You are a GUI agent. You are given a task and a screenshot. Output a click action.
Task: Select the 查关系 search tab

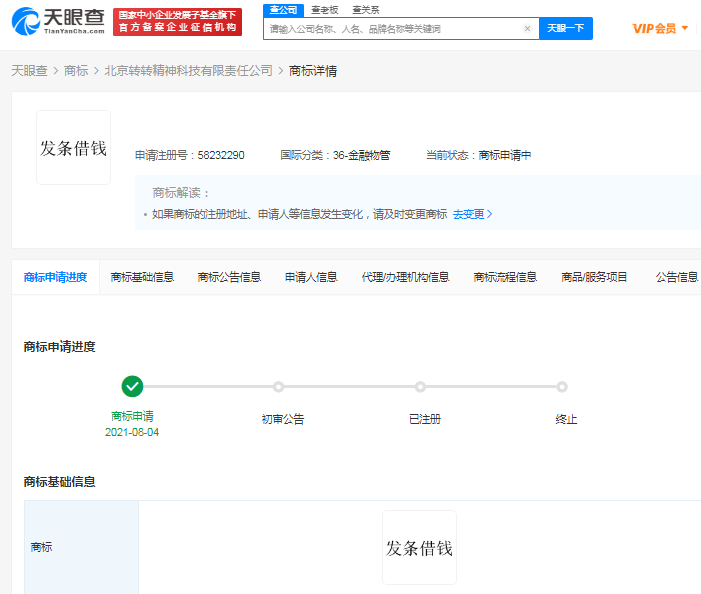coord(366,10)
